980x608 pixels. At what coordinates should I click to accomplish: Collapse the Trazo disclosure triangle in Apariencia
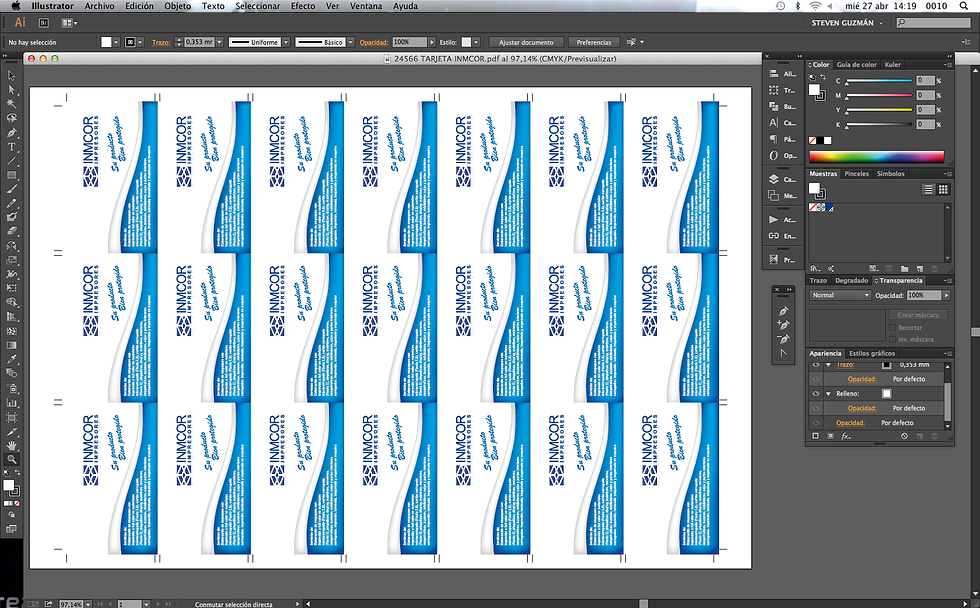coord(829,364)
